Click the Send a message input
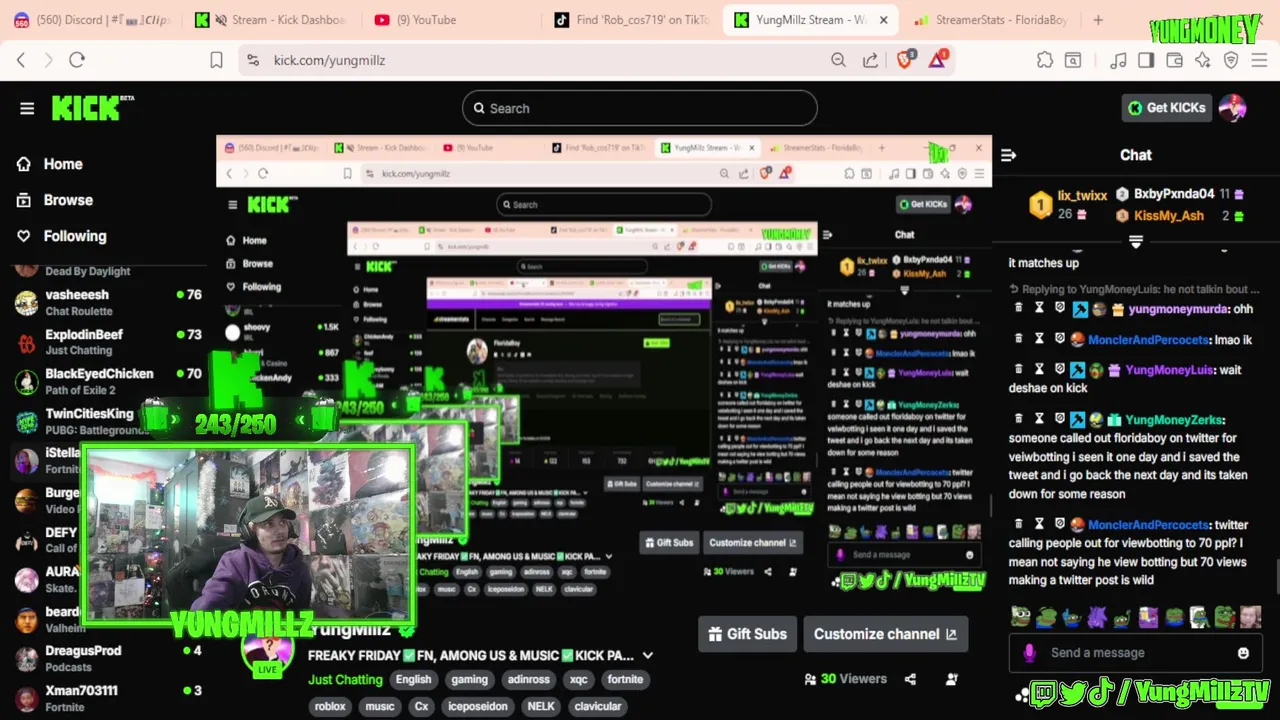Viewport: 1280px width, 720px height. 1135,653
